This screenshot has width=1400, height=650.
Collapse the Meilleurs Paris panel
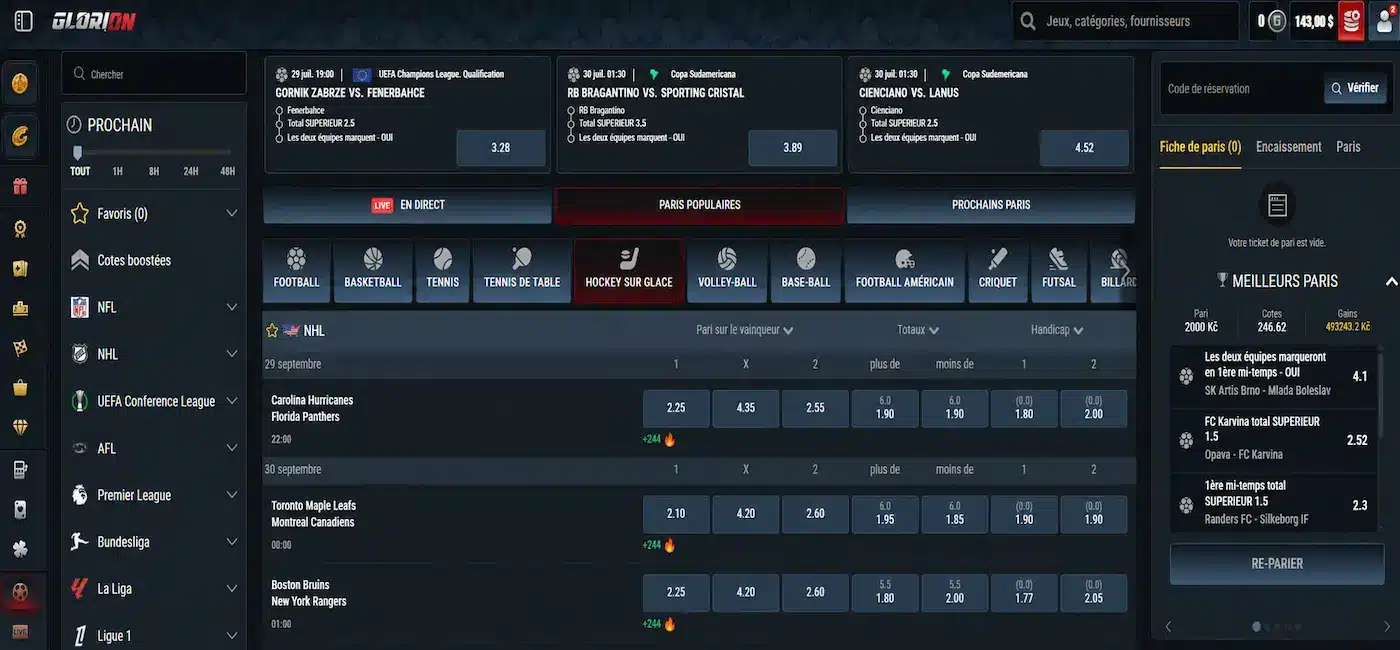(1390, 281)
